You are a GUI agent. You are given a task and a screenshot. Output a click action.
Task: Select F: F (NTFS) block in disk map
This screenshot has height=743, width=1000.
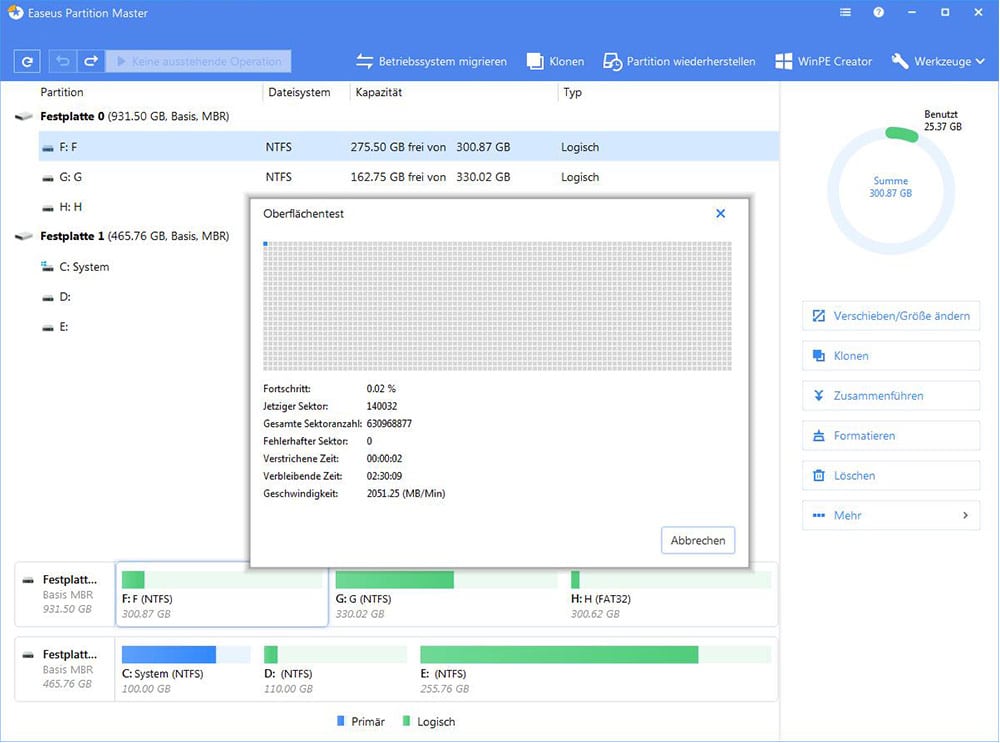tap(222, 594)
